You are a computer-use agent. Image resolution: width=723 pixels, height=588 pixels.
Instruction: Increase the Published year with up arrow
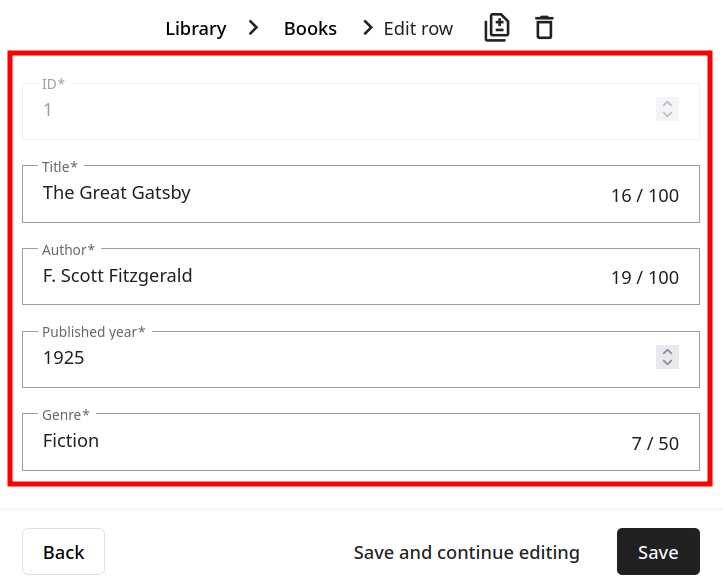[x=667, y=351]
